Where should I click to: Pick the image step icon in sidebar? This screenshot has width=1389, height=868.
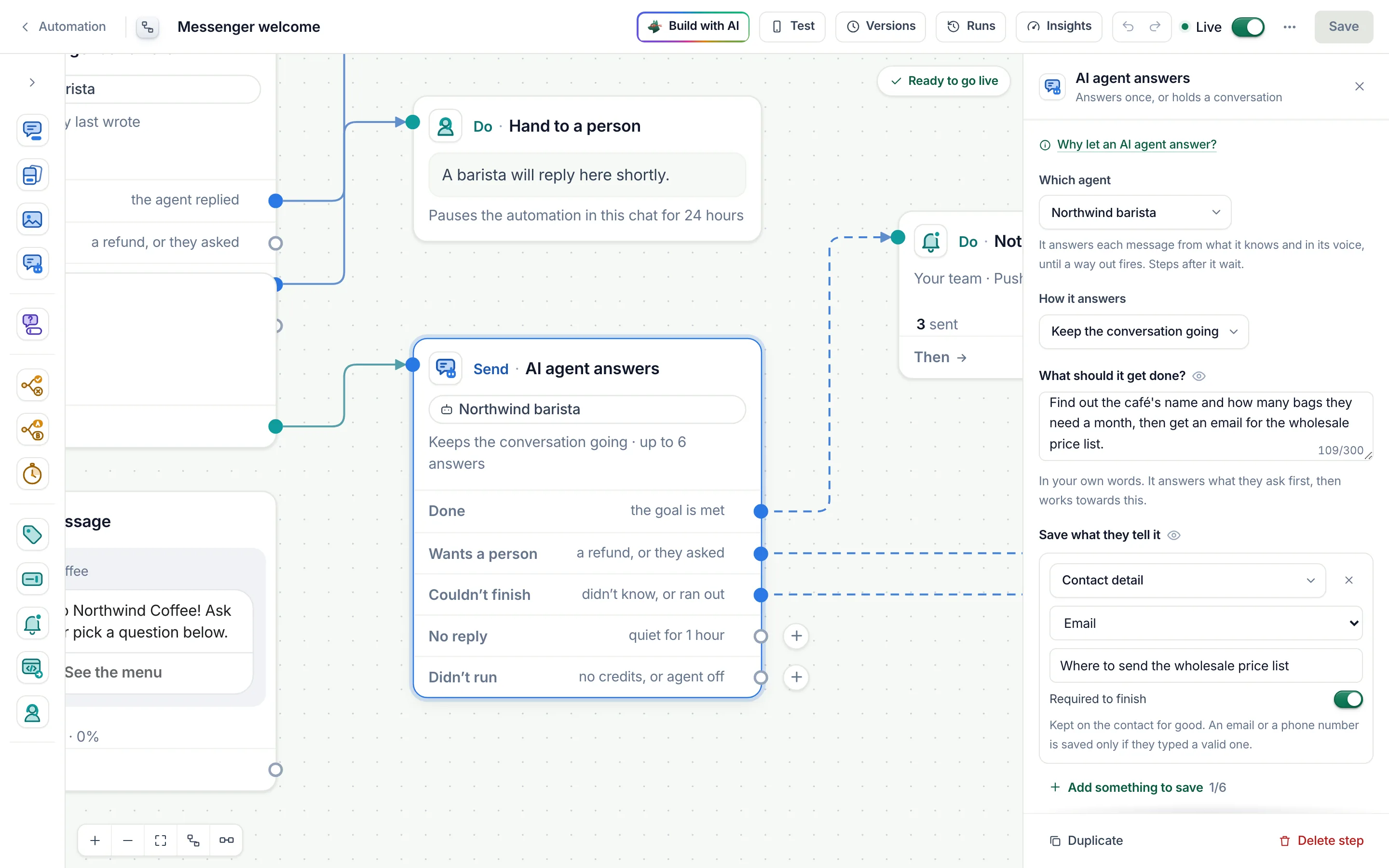pyautogui.click(x=32, y=219)
